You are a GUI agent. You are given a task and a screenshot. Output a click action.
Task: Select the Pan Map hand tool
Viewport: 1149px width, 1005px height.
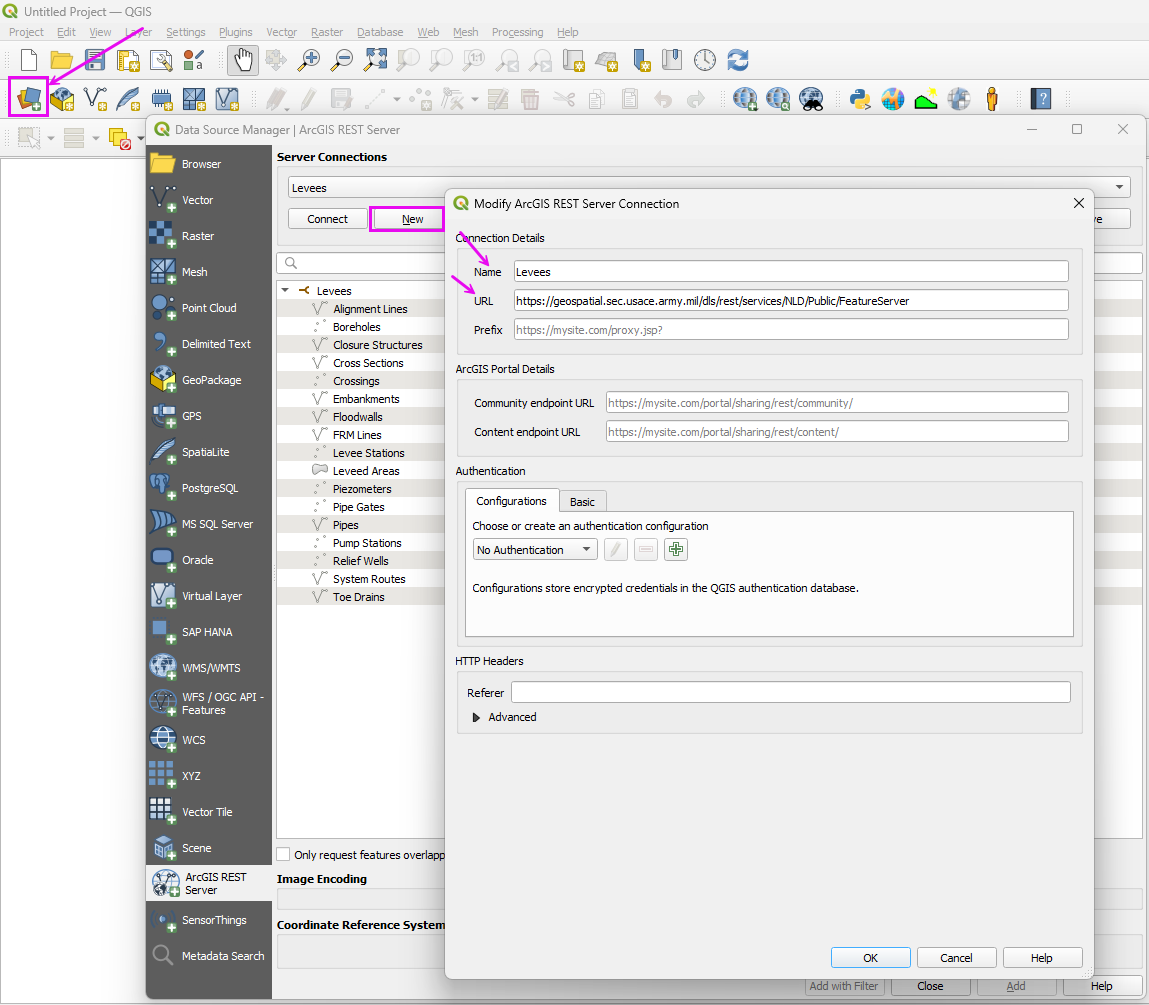click(x=242, y=60)
